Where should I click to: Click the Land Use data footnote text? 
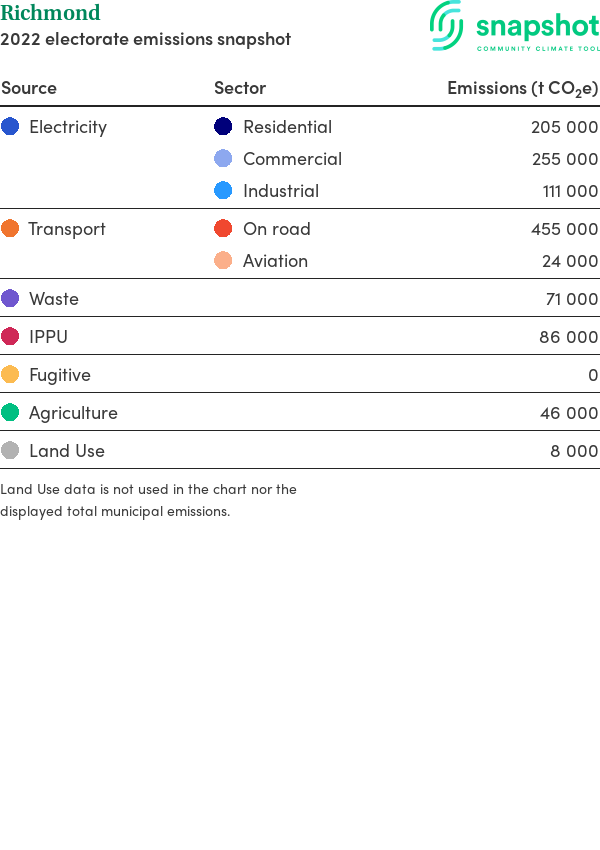(149, 500)
